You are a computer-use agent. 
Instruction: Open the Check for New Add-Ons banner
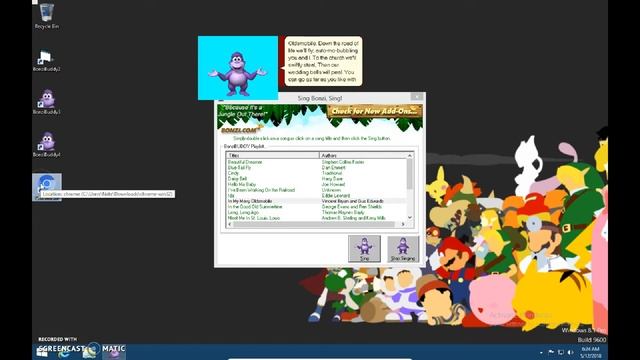(x=374, y=111)
